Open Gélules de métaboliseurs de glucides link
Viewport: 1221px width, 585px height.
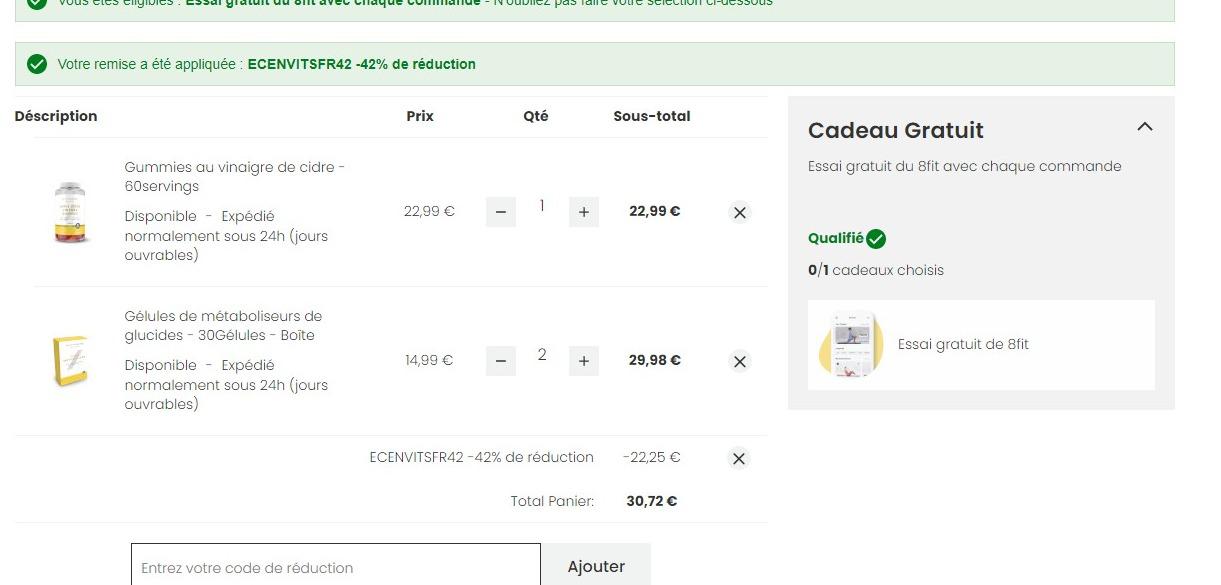pos(223,326)
